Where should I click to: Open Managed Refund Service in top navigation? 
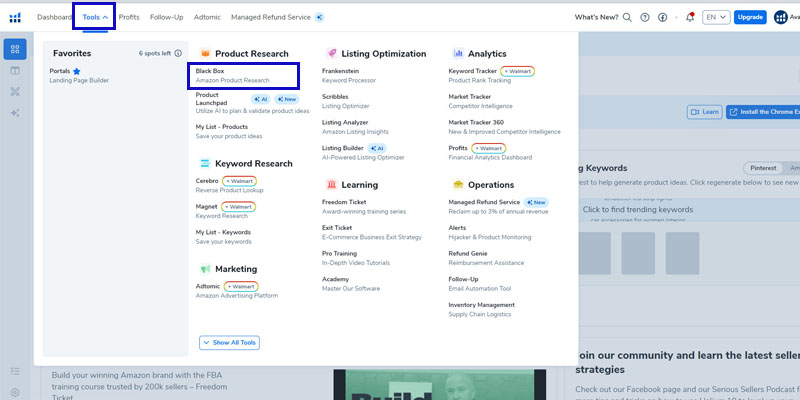click(x=270, y=17)
